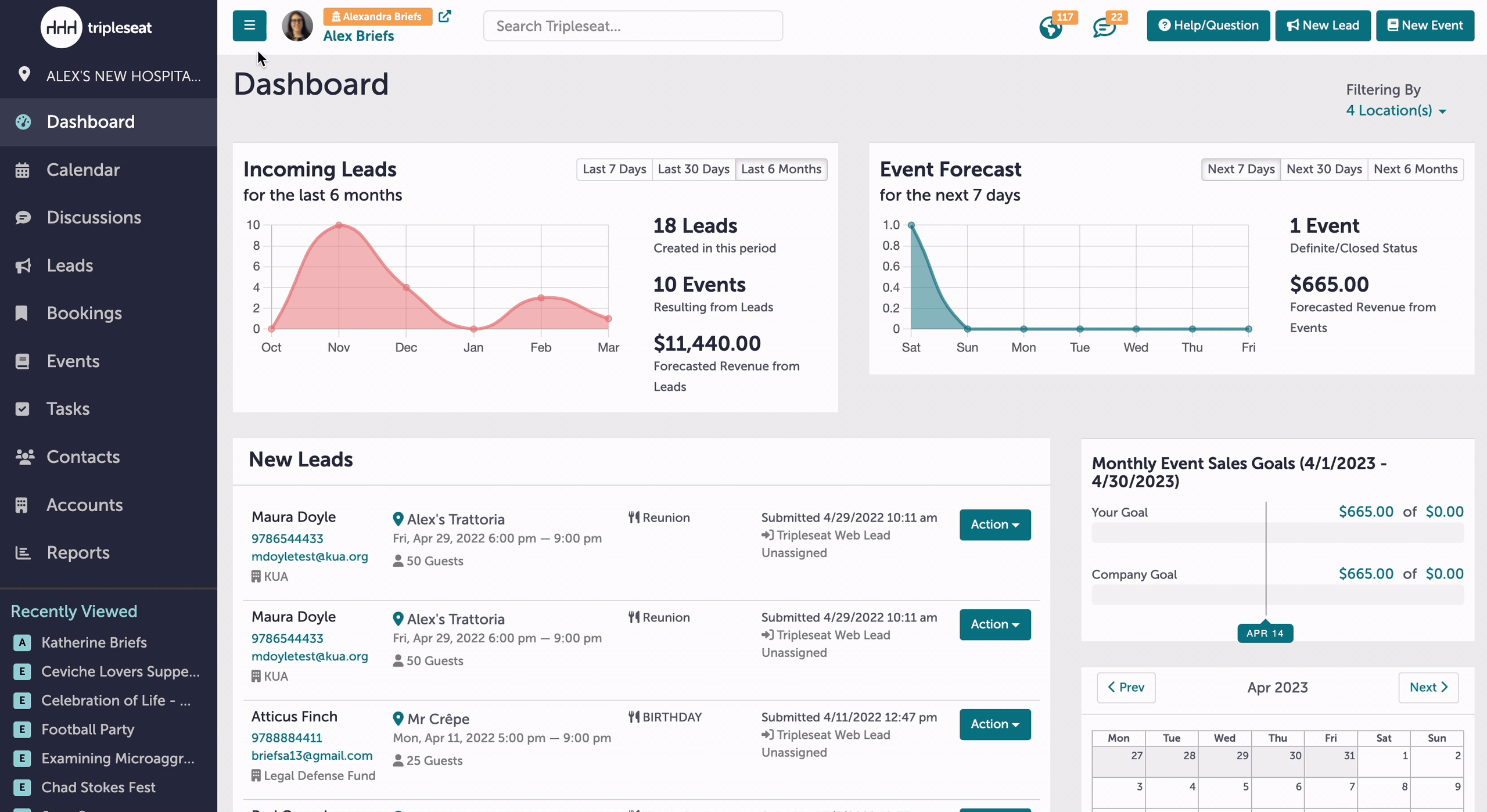Open the chat messages icon with 22 badge

(x=1104, y=27)
